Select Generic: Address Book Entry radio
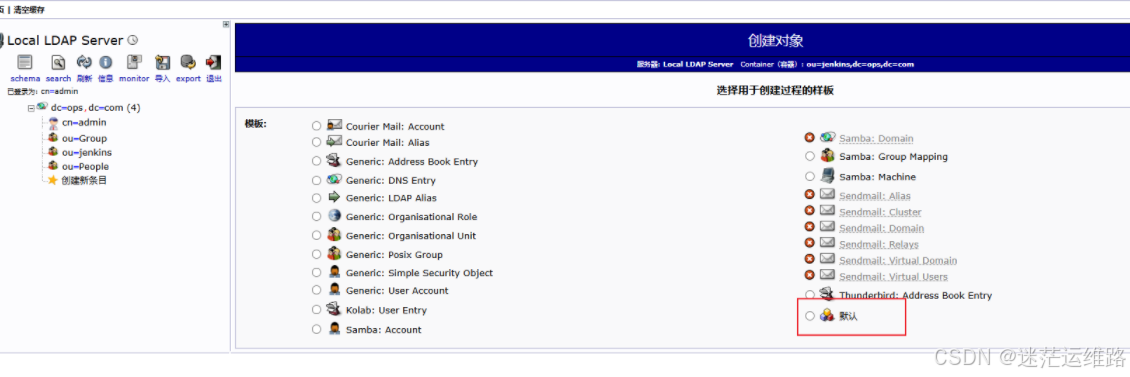This screenshot has height=377, width=1130. click(316, 161)
